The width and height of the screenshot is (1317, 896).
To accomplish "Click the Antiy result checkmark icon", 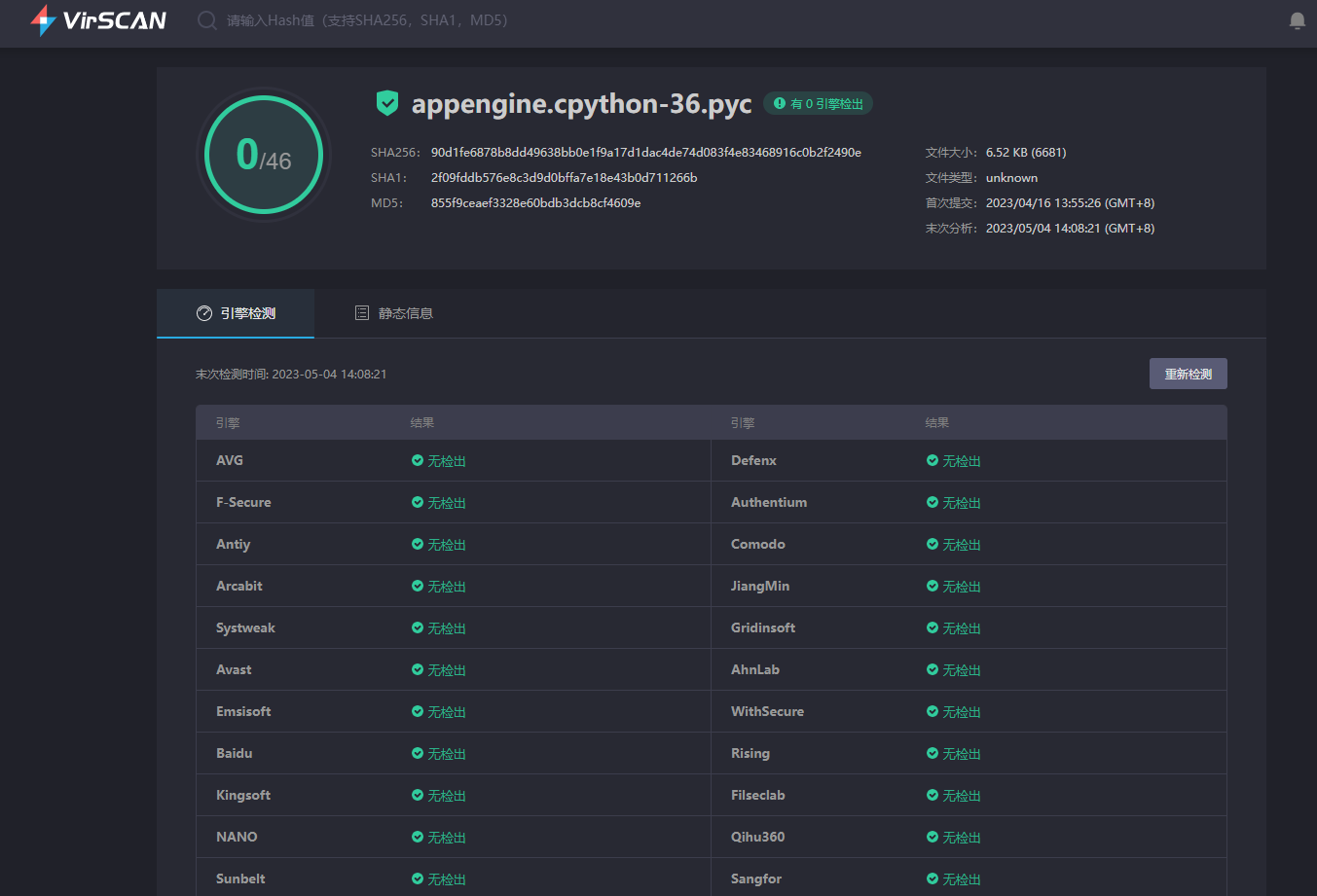I will pyautogui.click(x=418, y=544).
